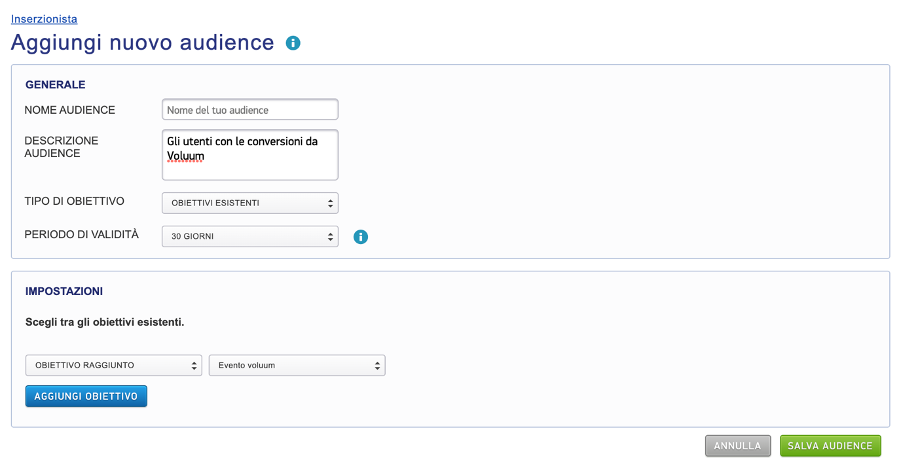Image resolution: width=904 pixels, height=472 pixels.
Task: Expand the Evento voluum dropdown
Action: (297, 366)
